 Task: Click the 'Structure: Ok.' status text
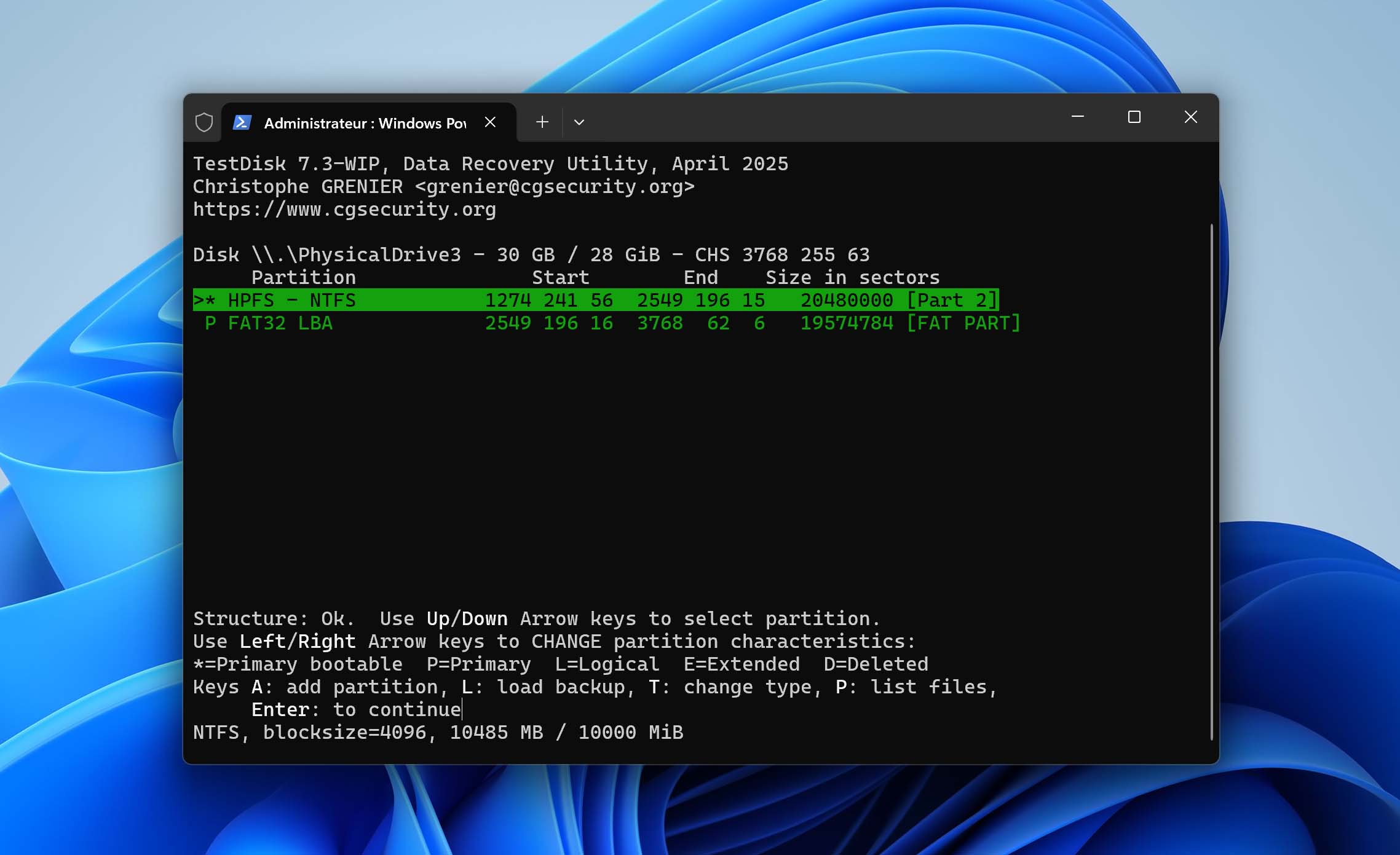[x=274, y=618]
